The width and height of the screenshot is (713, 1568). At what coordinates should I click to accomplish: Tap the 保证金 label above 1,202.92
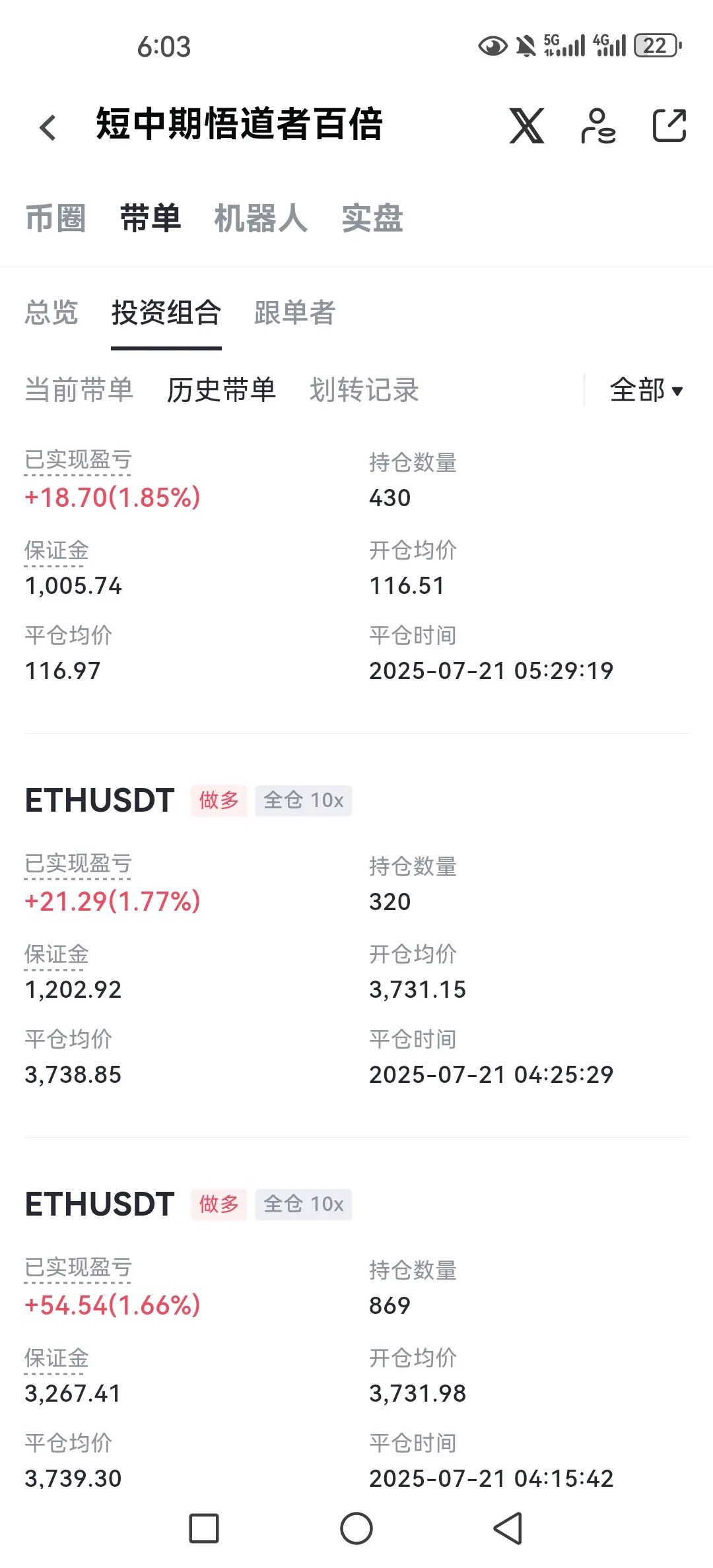(x=57, y=955)
